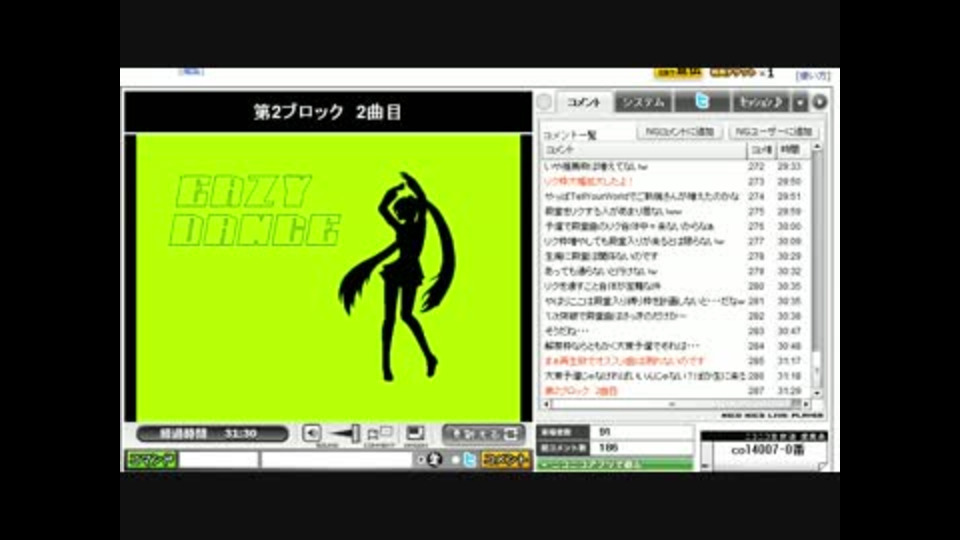Click the yellow button at the top bar
Viewport: 960px width, 540px height.
pyautogui.click(x=678, y=72)
